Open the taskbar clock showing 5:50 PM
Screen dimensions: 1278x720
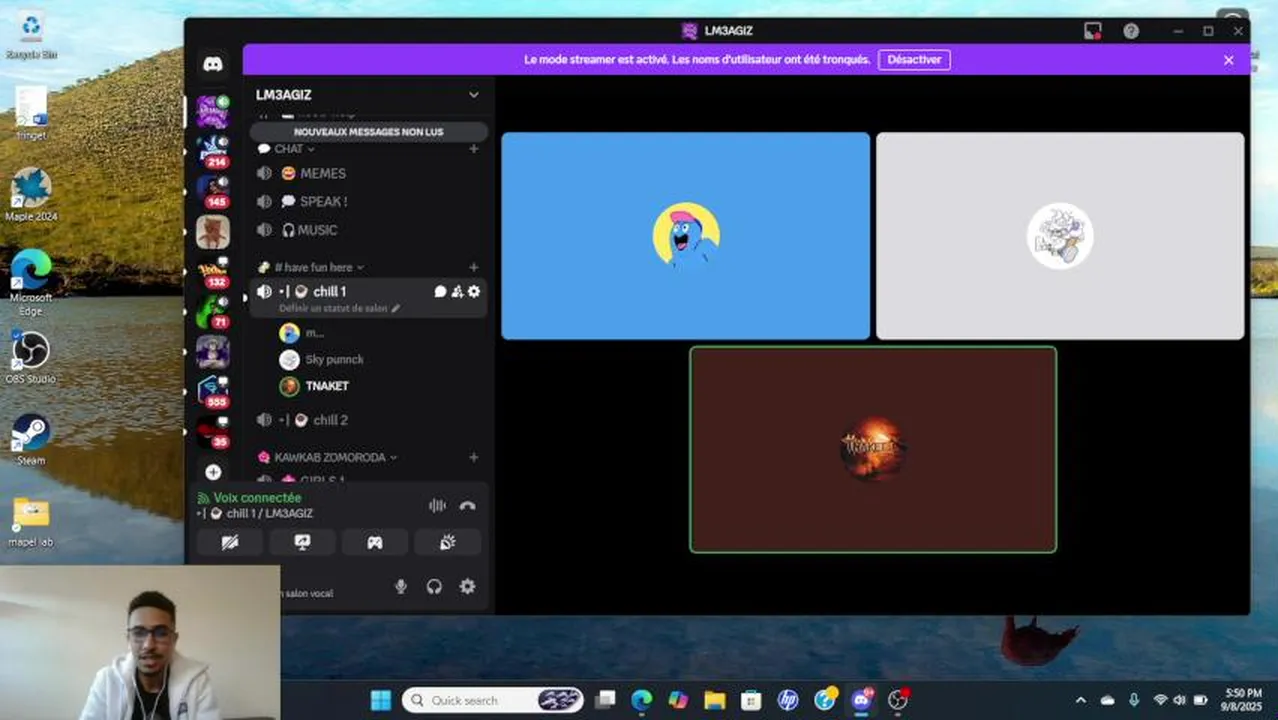coord(1244,699)
